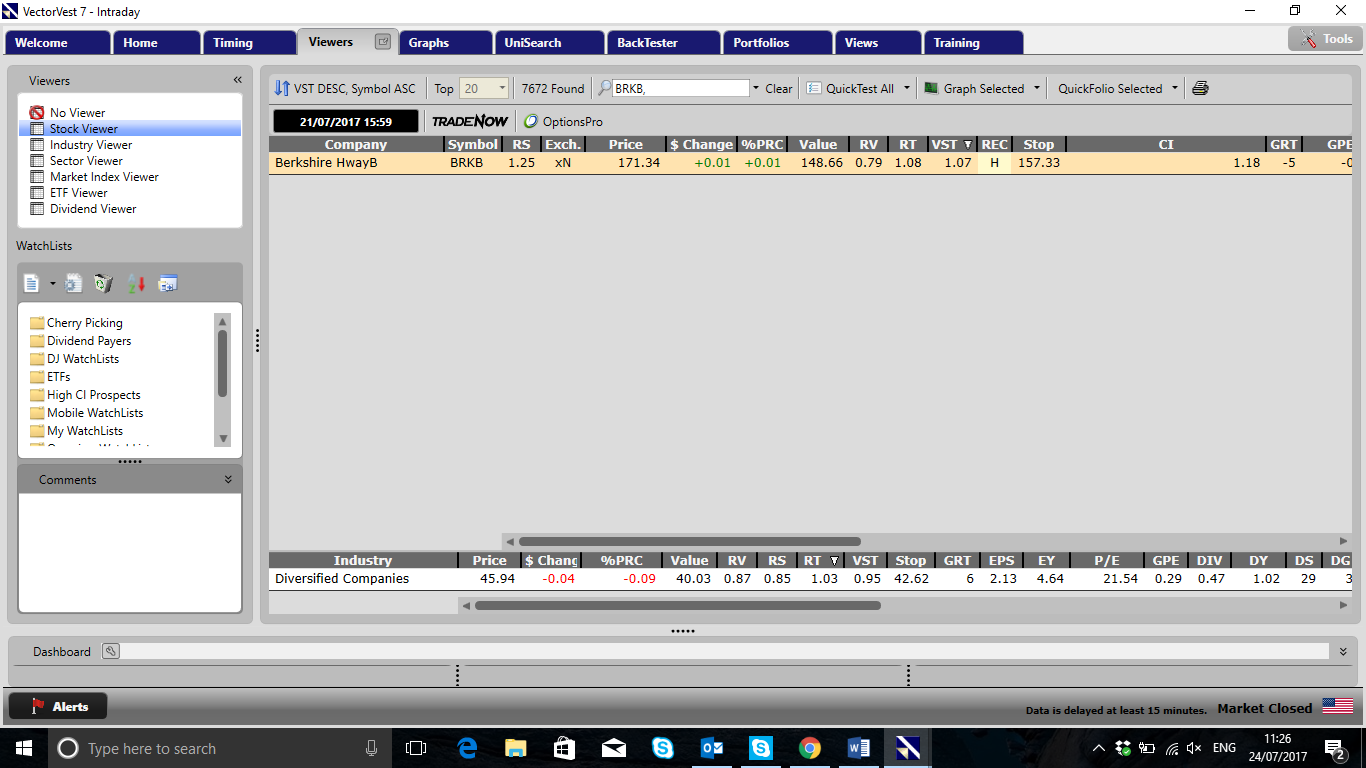Expand the Comments panel chevron
The image size is (1366, 768).
[x=228, y=480]
